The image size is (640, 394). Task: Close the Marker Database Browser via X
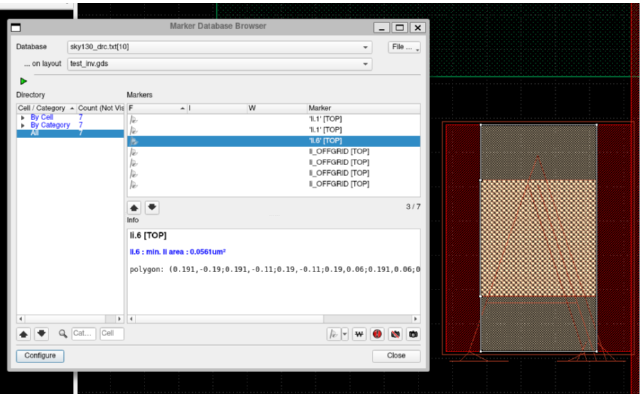point(418,28)
